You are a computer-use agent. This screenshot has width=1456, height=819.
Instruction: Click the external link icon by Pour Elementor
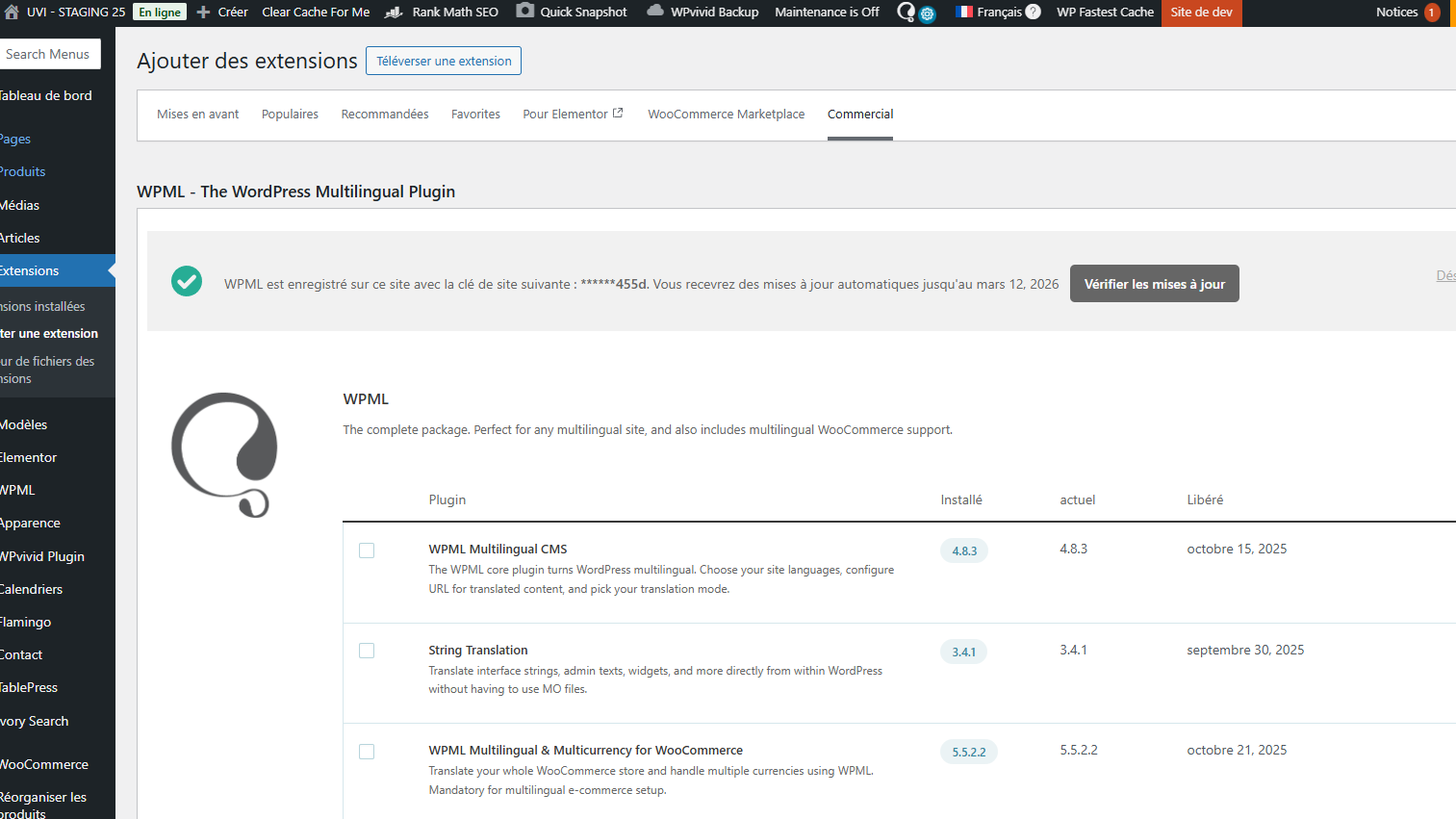[618, 114]
